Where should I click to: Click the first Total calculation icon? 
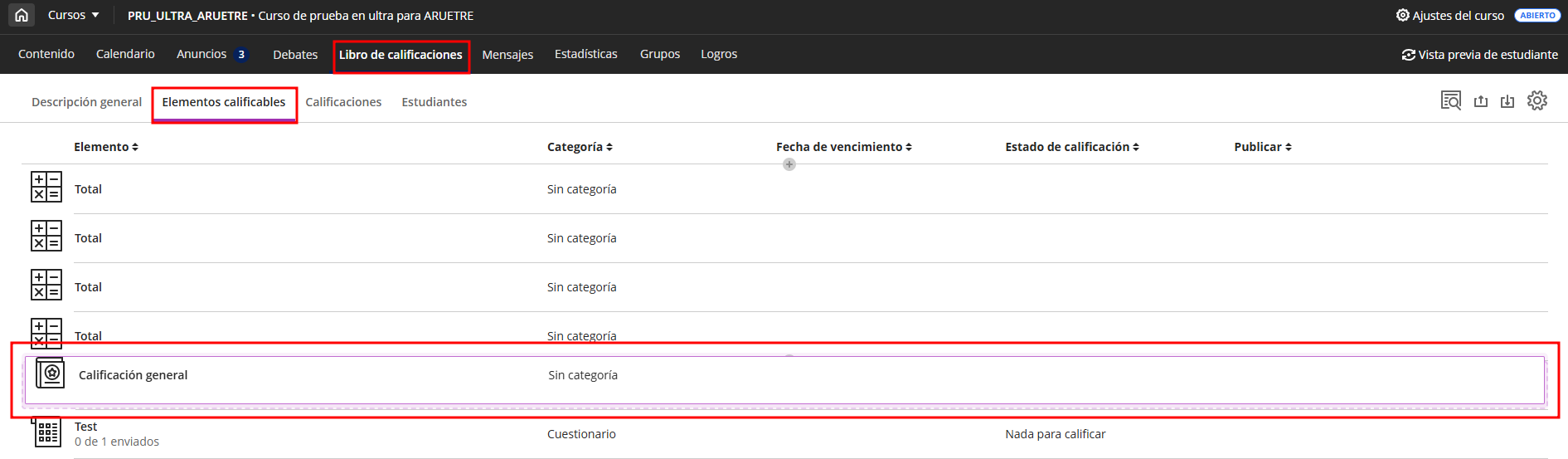46,188
